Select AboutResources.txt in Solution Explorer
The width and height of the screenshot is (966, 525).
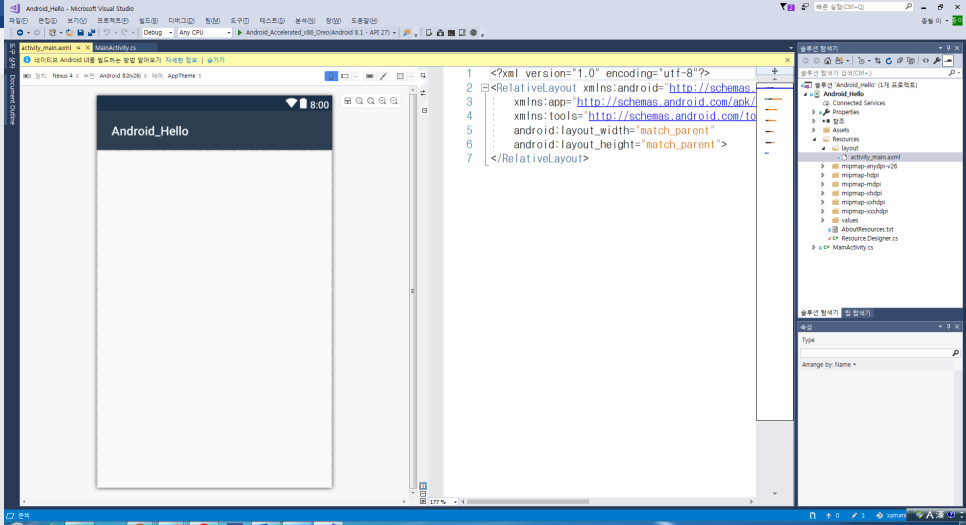click(x=867, y=229)
